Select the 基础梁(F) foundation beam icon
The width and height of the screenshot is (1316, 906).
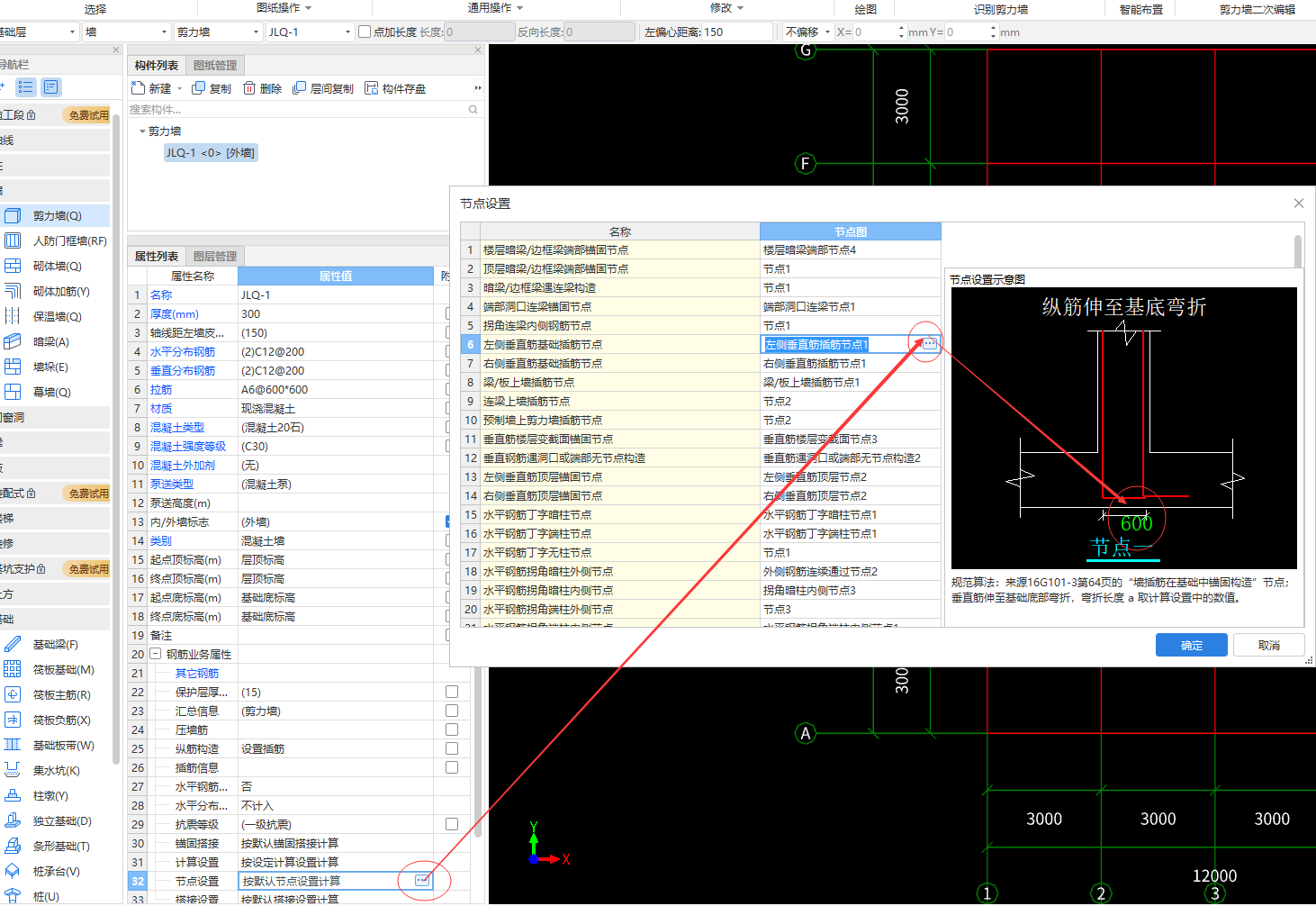pos(13,644)
